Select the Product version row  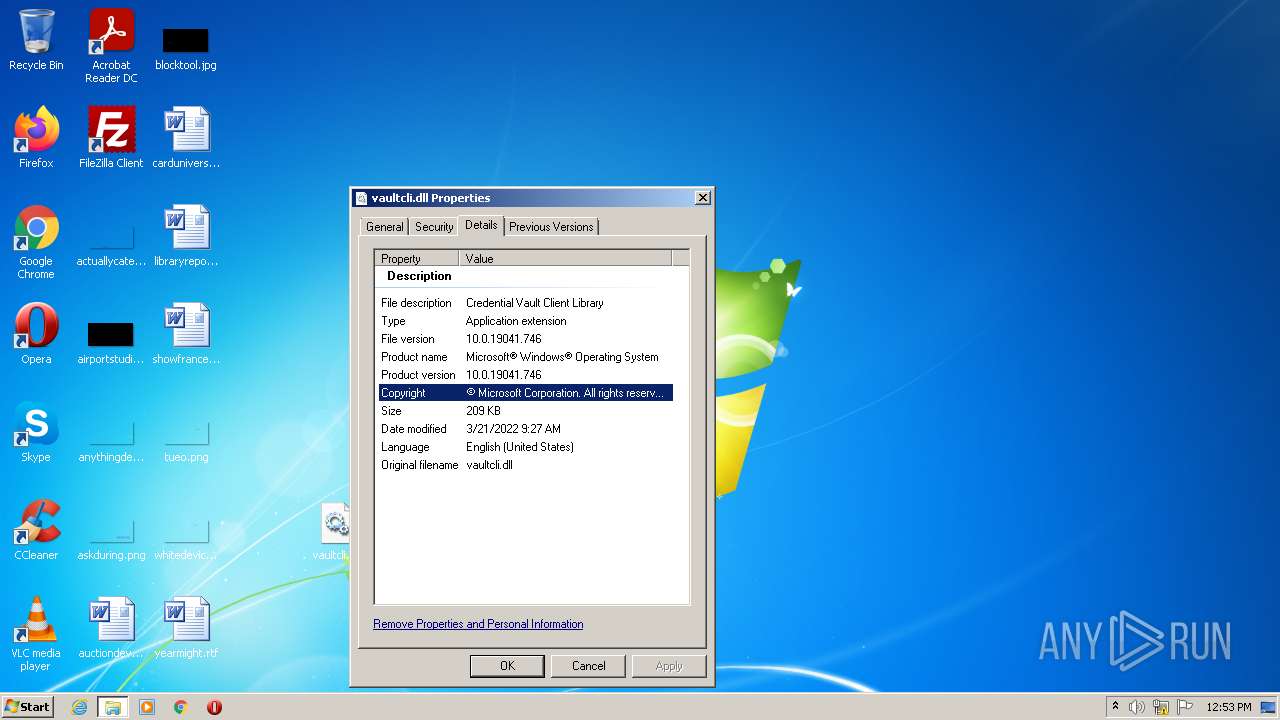click(526, 375)
